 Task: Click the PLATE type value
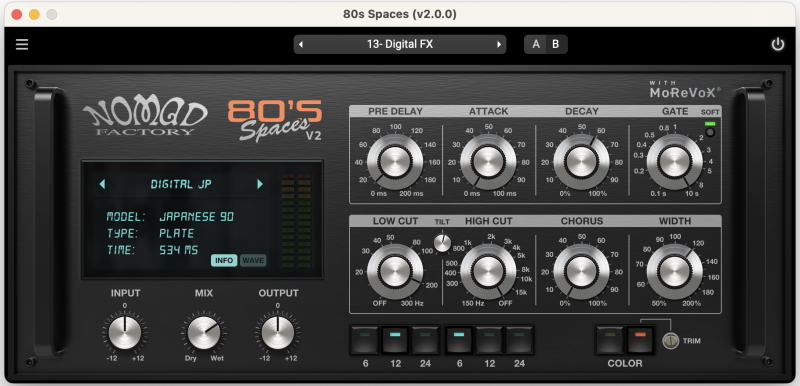(177, 234)
